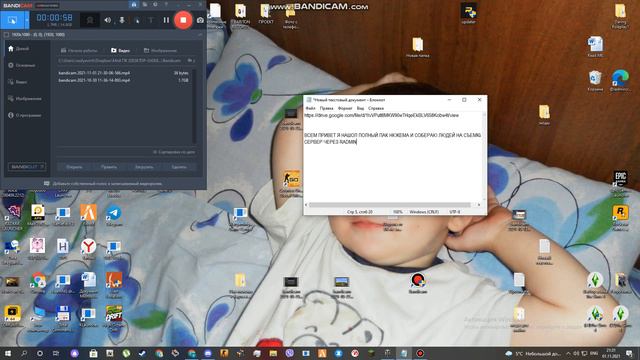This screenshot has width=640, height=360.
Task: Open the Notepad File menu
Action: [310, 109]
